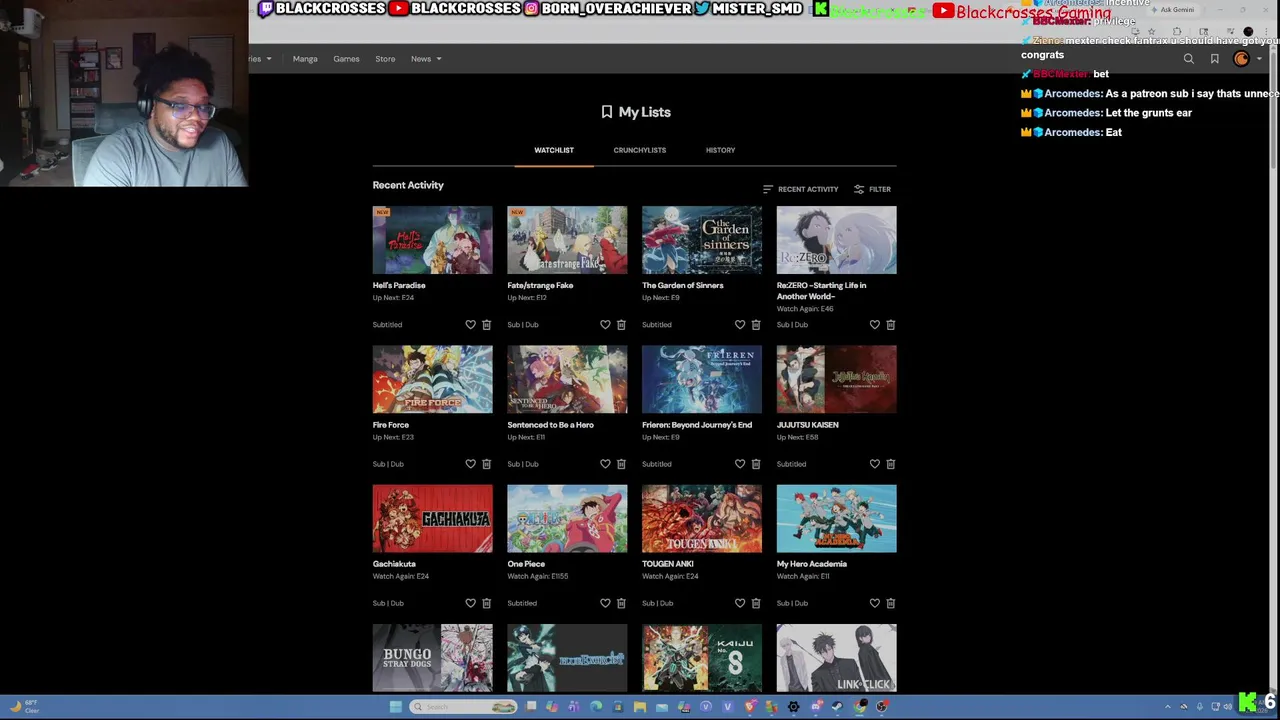The height and width of the screenshot is (720, 1280).
Task: Click the Windows Start button
Action: point(396,707)
